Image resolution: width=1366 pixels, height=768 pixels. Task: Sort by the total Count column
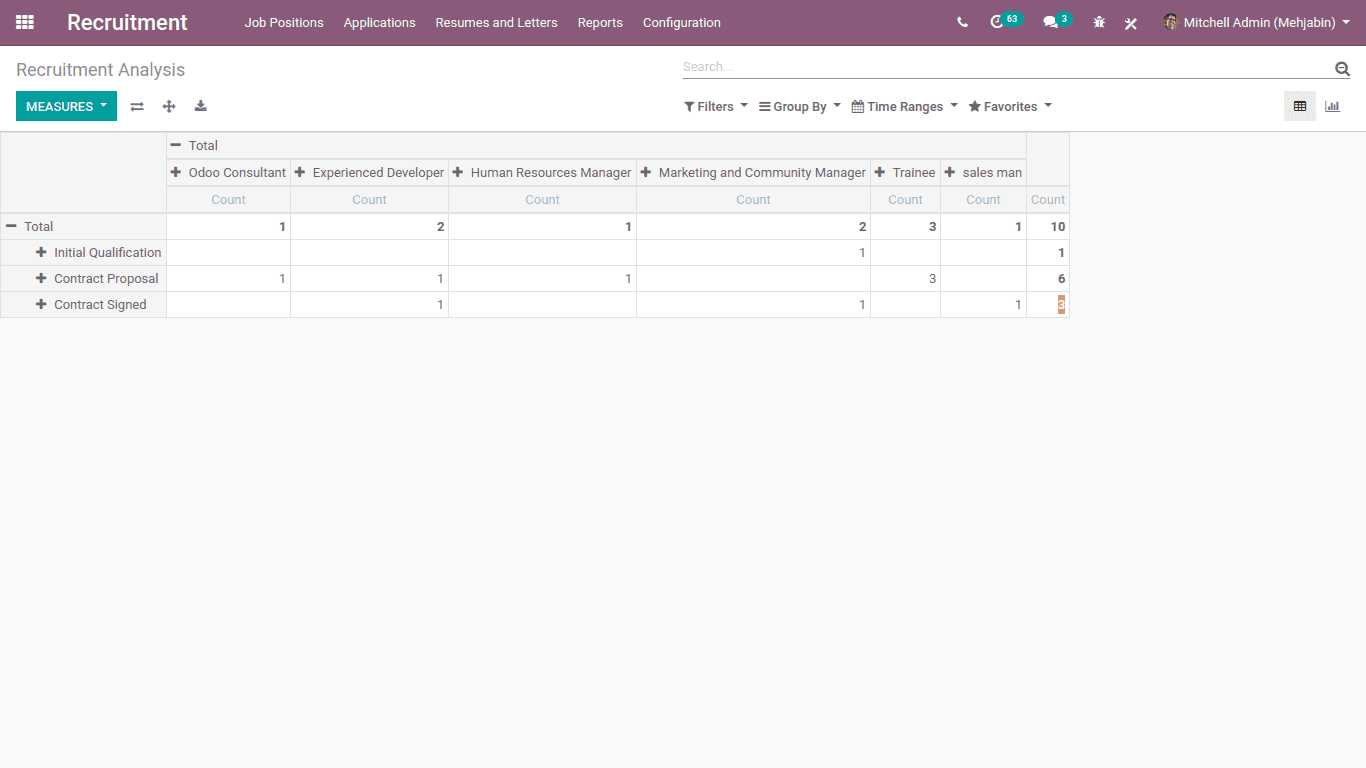[1048, 199]
